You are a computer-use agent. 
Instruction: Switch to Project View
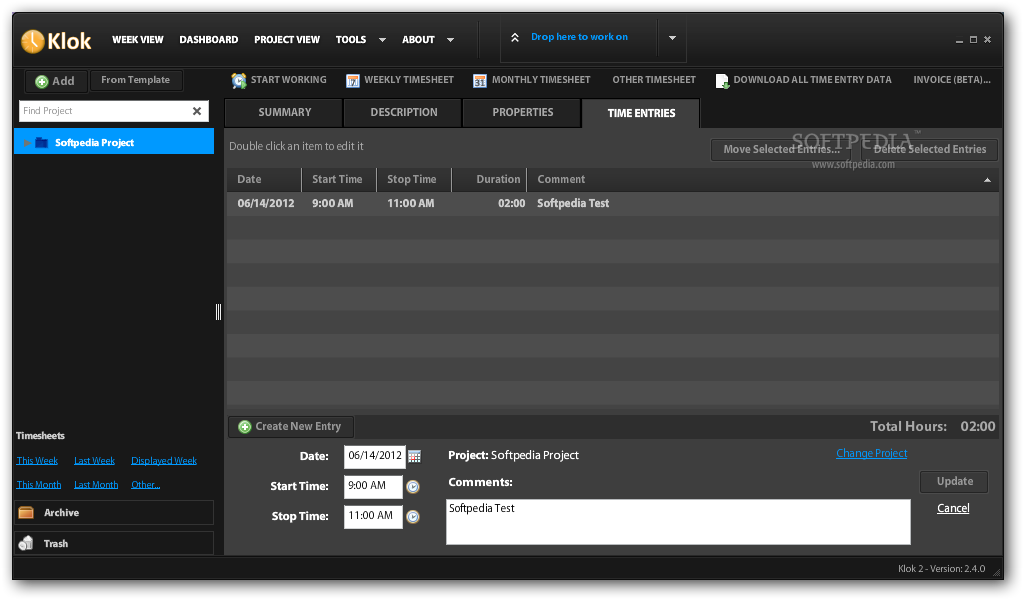pyautogui.click(x=287, y=40)
